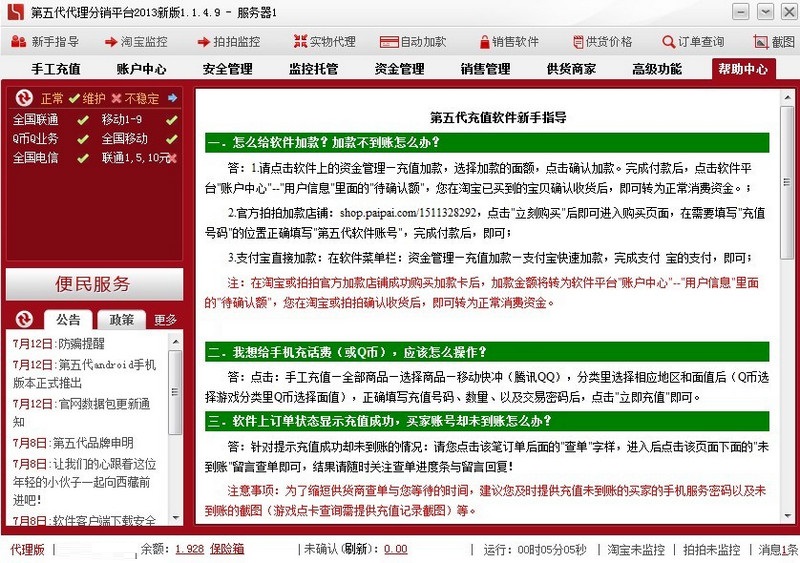The width and height of the screenshot is (800, 563).
Task: Open announcement 7月8日:第五代品牌申明
Action: (73, 443)
